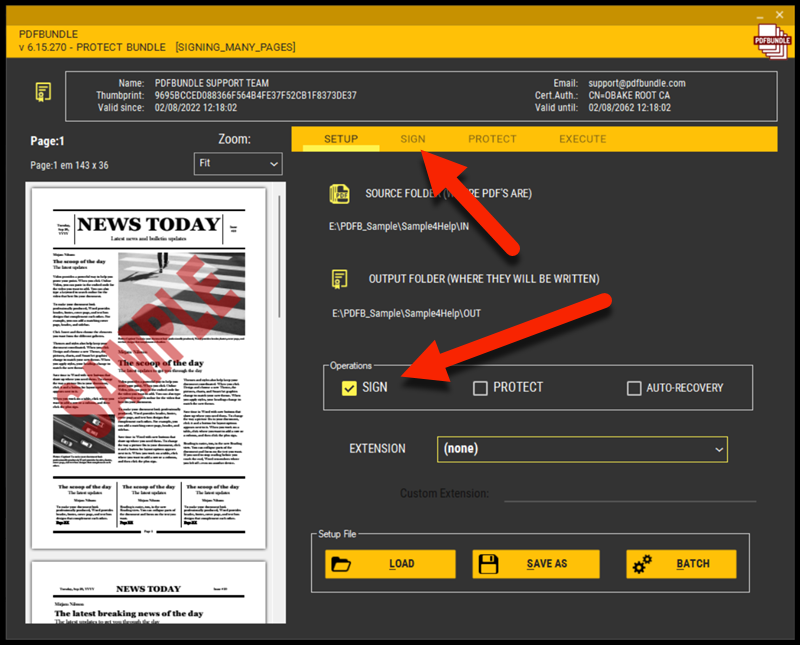Select the first page preview thumbnail
This screenshot has width=800, height=645.
click(149, 368)
